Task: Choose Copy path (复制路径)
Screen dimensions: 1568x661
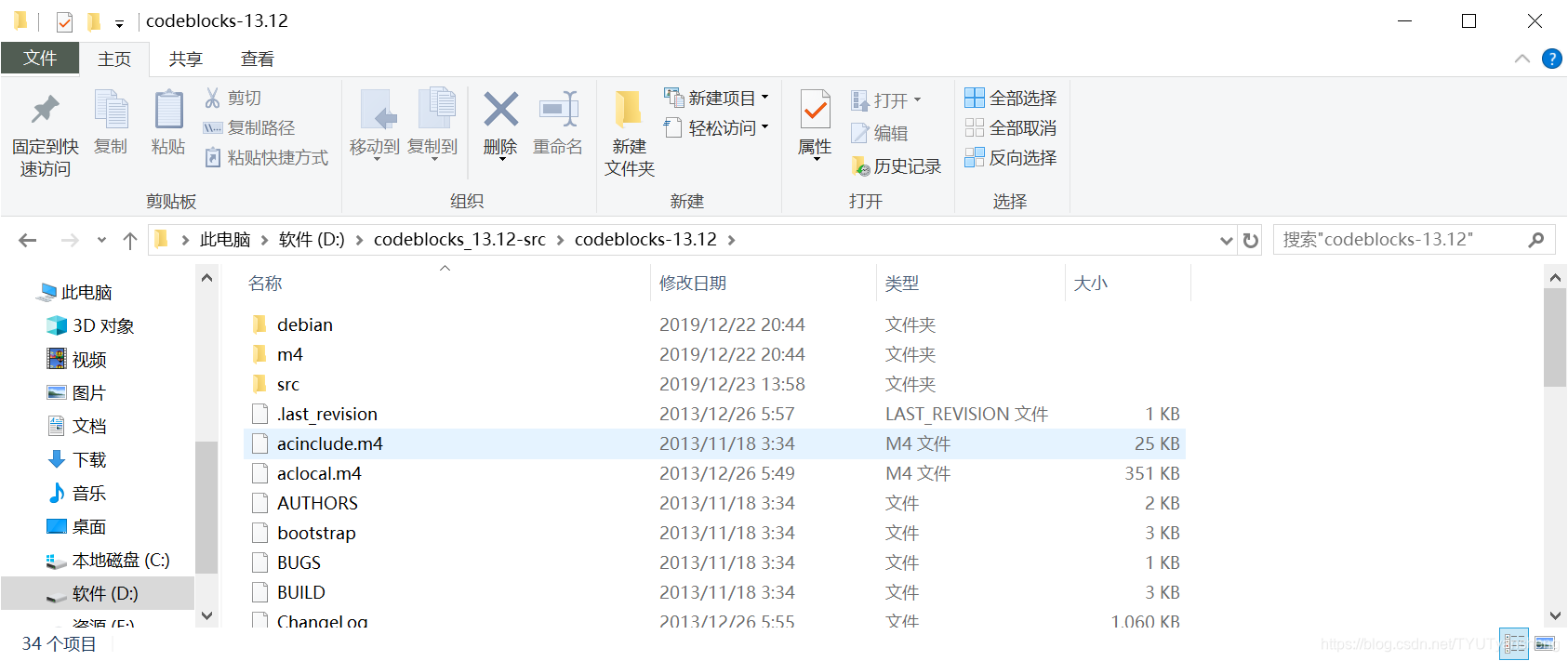Action: 250,127
